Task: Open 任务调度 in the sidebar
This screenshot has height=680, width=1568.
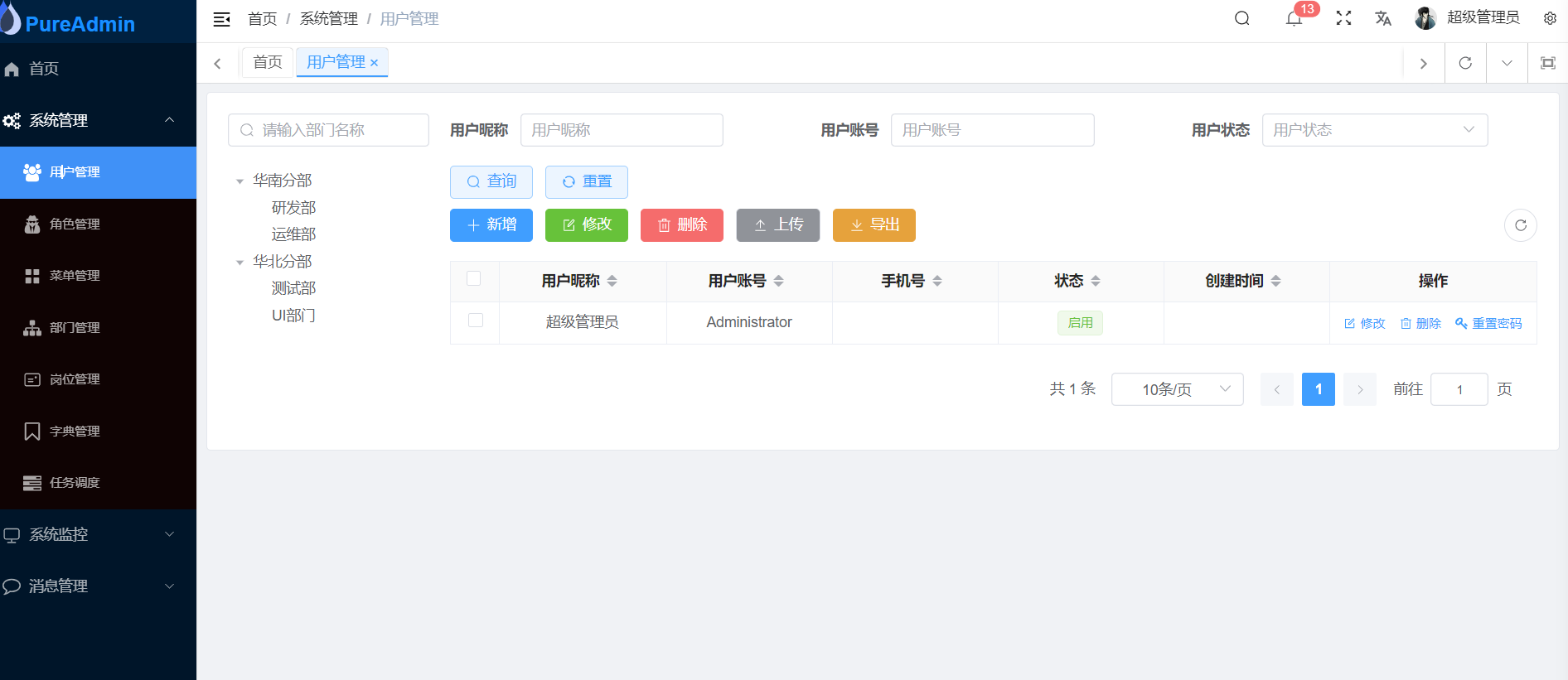Action: click(98, 483)
